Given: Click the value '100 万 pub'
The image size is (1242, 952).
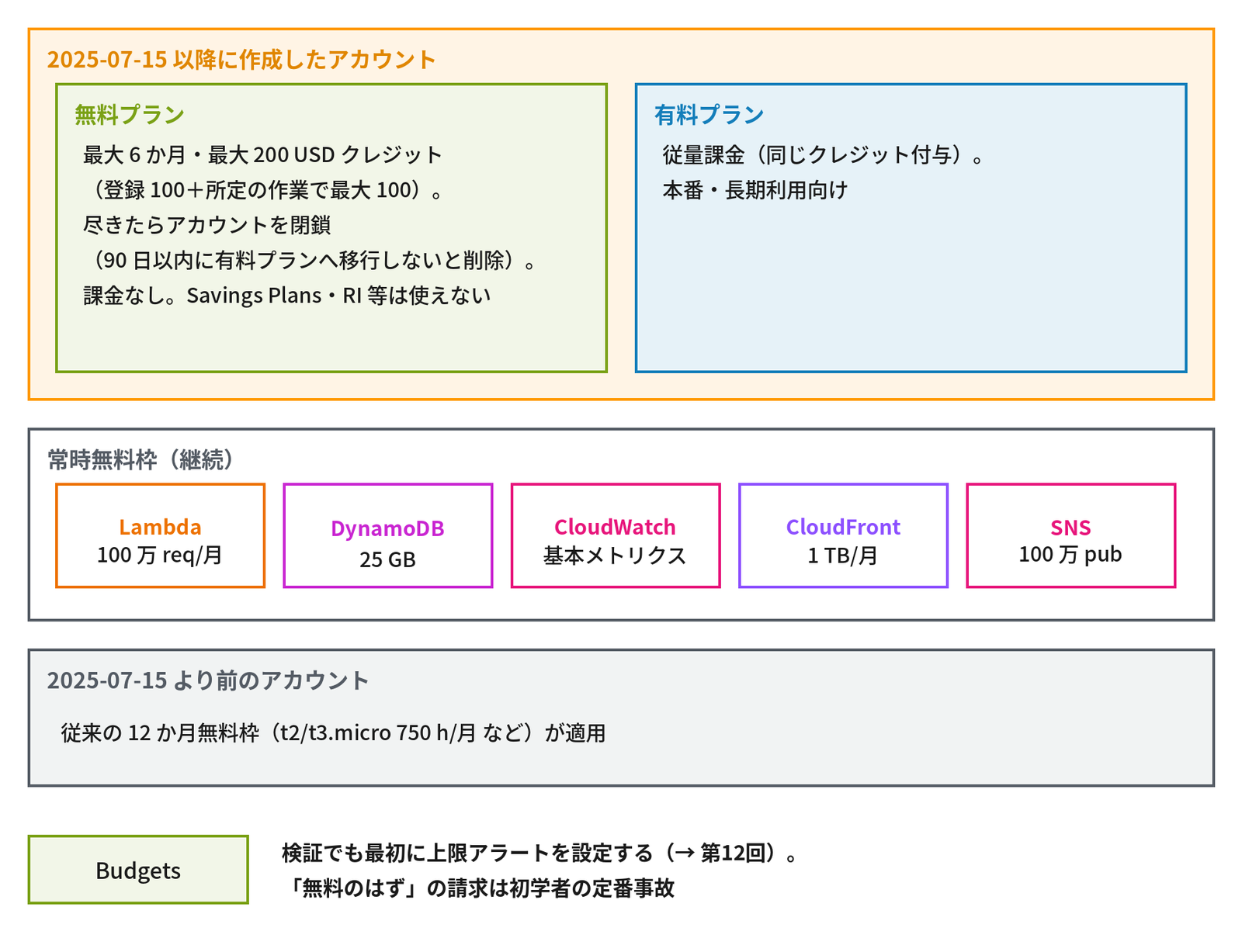Looking at the screenshot, I should tap(1070, 555).
